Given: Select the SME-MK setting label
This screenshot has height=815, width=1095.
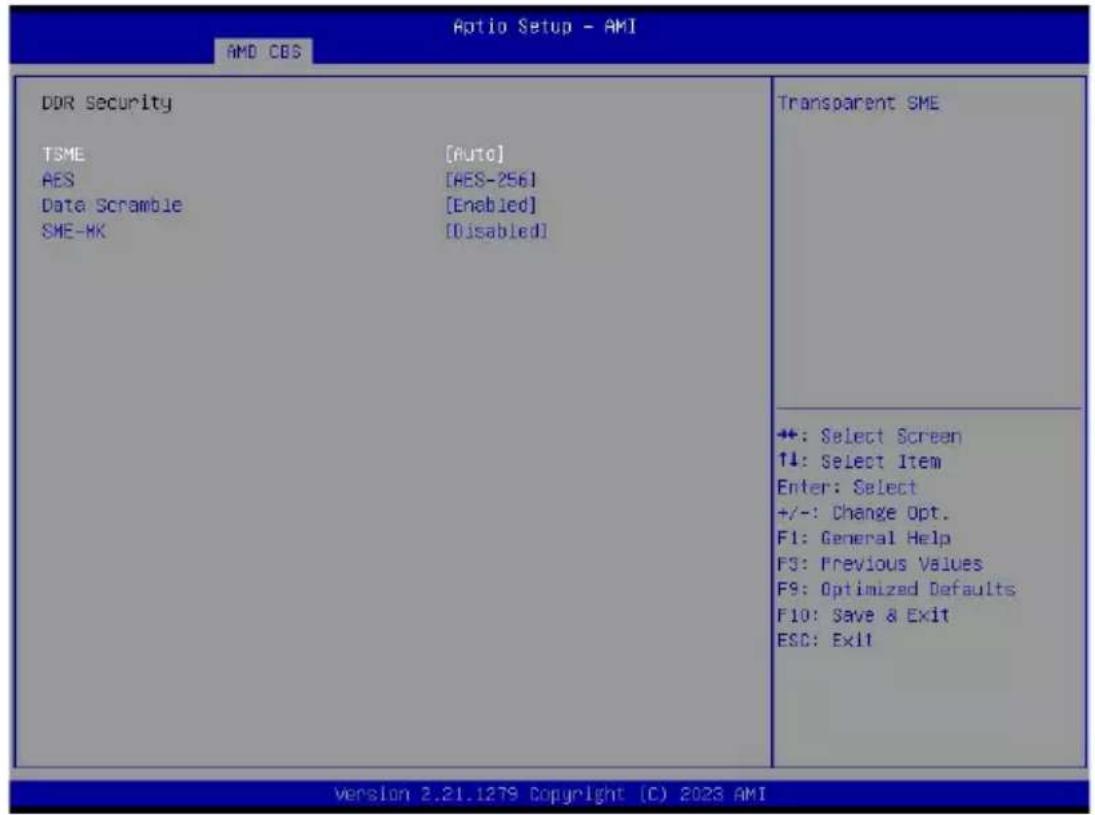Looking at the screenshot, I should click(73, 231).
